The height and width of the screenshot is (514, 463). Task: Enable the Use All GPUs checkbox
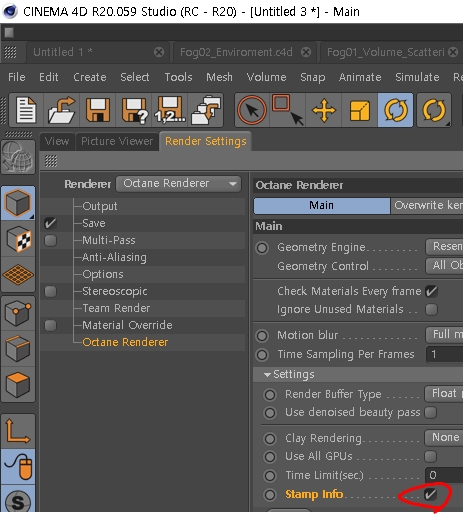point(430,456)
